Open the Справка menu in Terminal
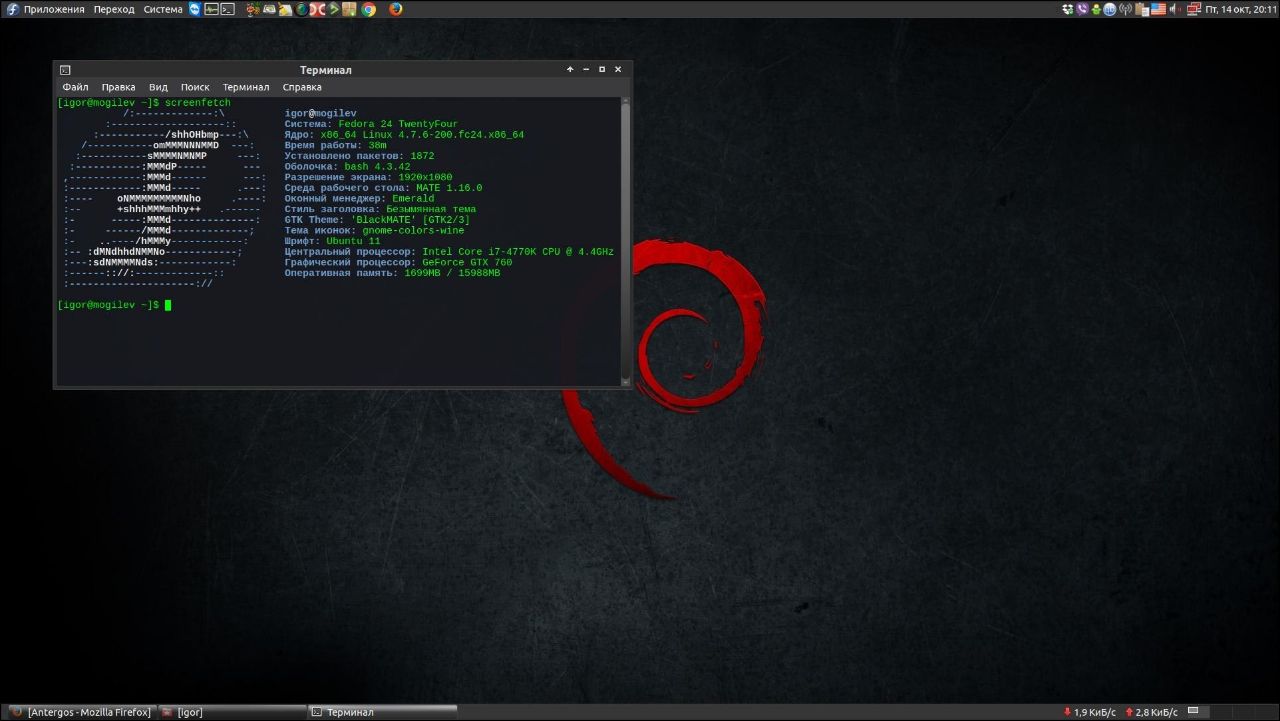Screen dimensions: 1280x721 tap(302, 87)
